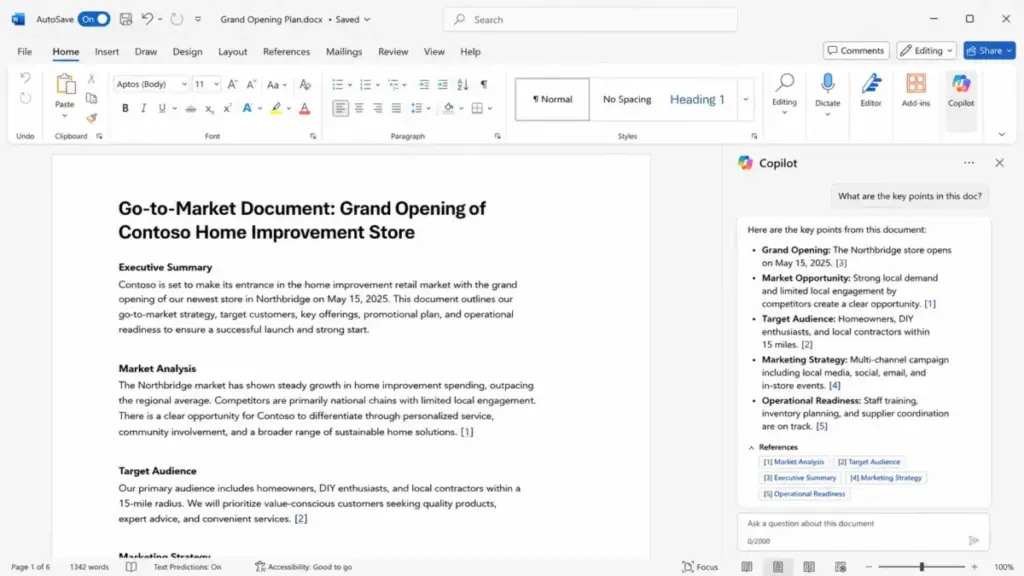The width and height of the screenshot is (1024, 576).
Task: Apply subscript formatting
Action: pos(209,108)
